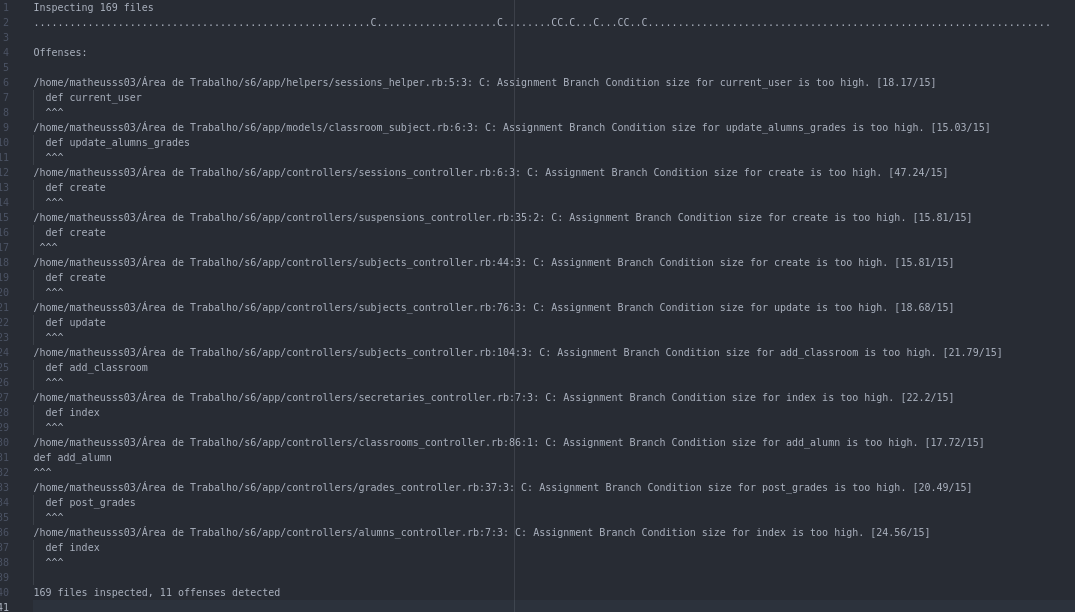Image resolution: width=1075 pixels, height=612 pixels.
Task: Click the [24.56/15] score value
Action: point(900,533)
